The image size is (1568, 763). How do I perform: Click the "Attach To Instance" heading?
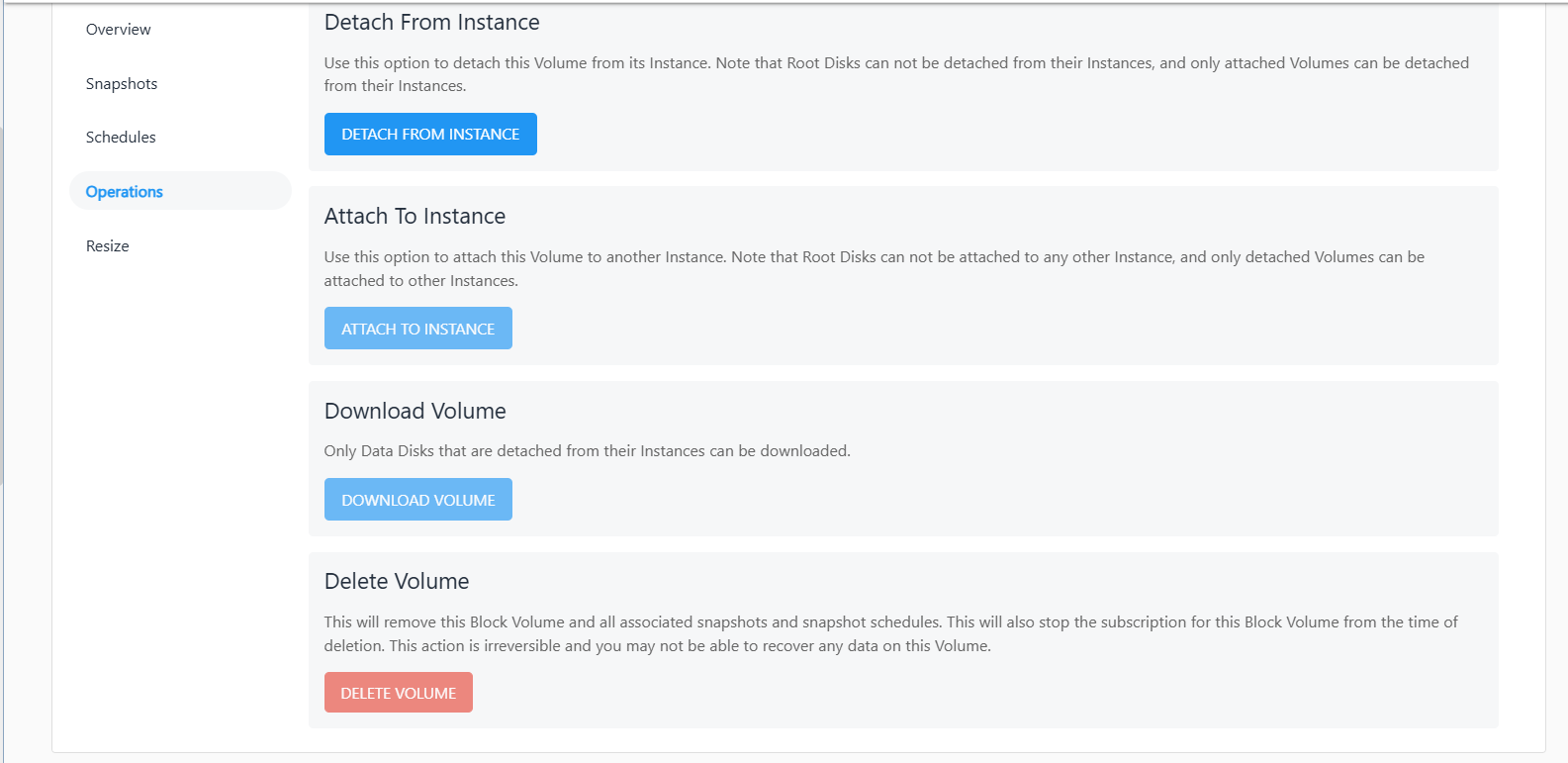[x=415, y=217]
